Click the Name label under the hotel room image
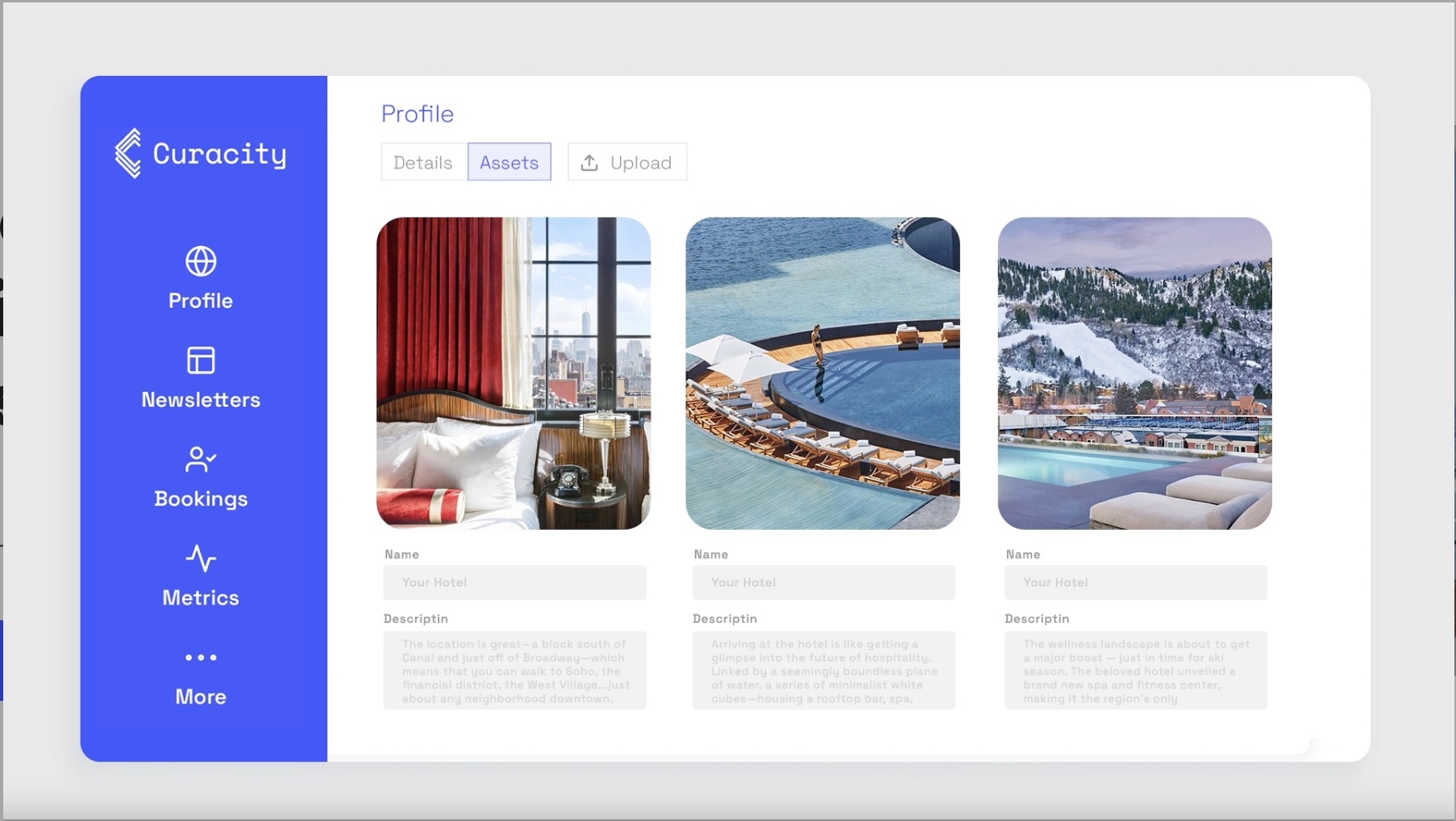This screenshot has width=1456, height=821. (x=401, y=555)
